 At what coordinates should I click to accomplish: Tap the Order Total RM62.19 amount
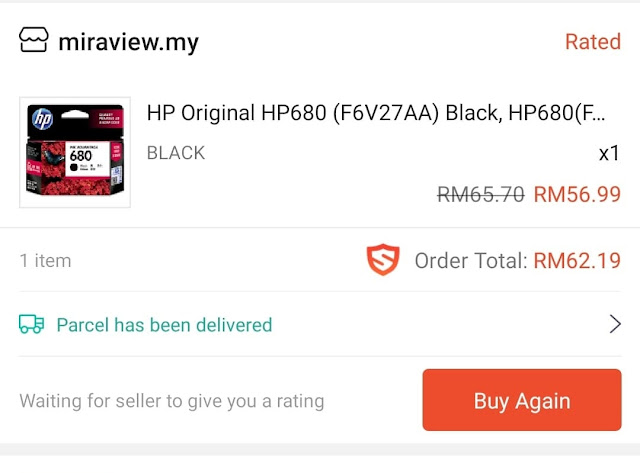pyautogui.click(x=577, y=260)
